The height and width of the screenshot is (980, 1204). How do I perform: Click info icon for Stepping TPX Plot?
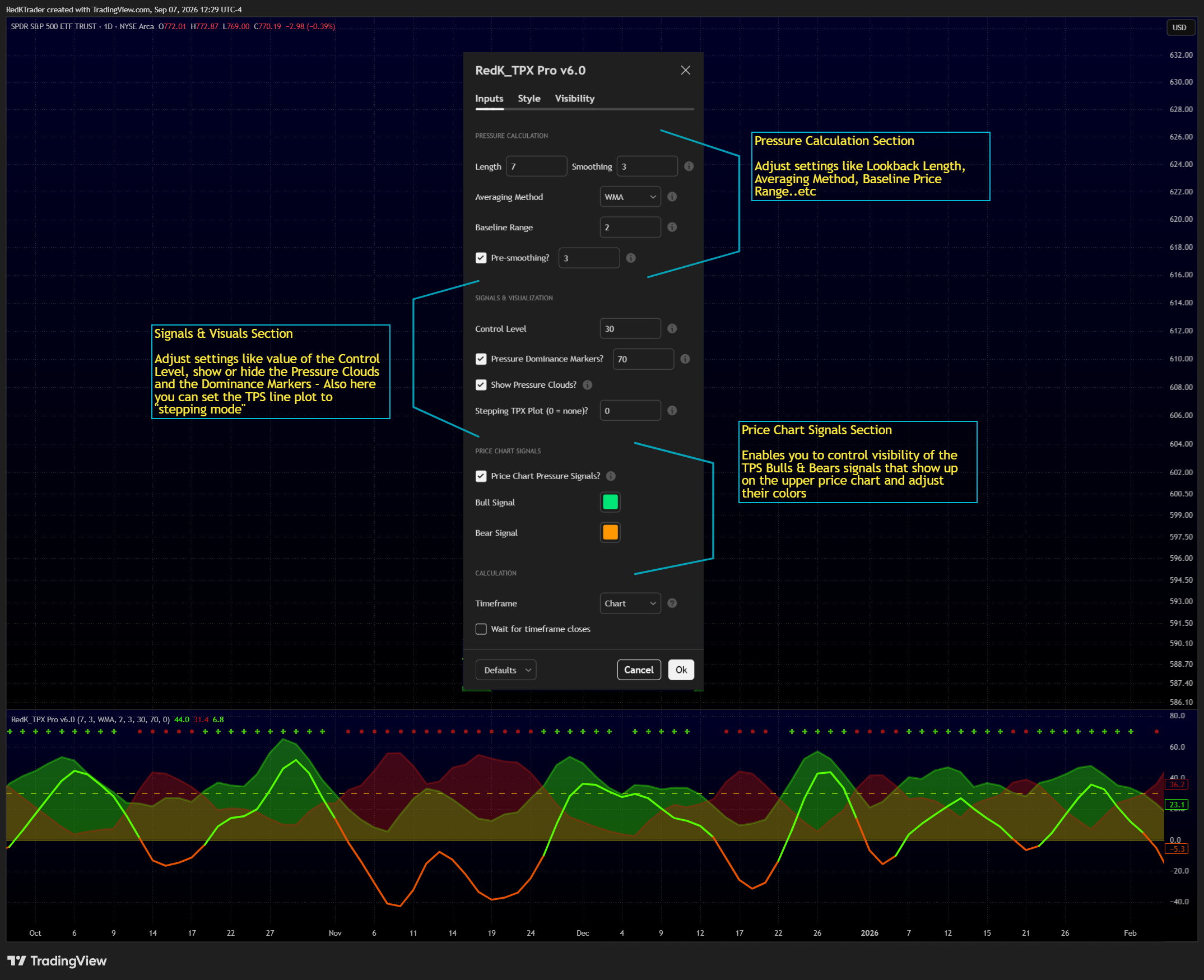(672, 410)
